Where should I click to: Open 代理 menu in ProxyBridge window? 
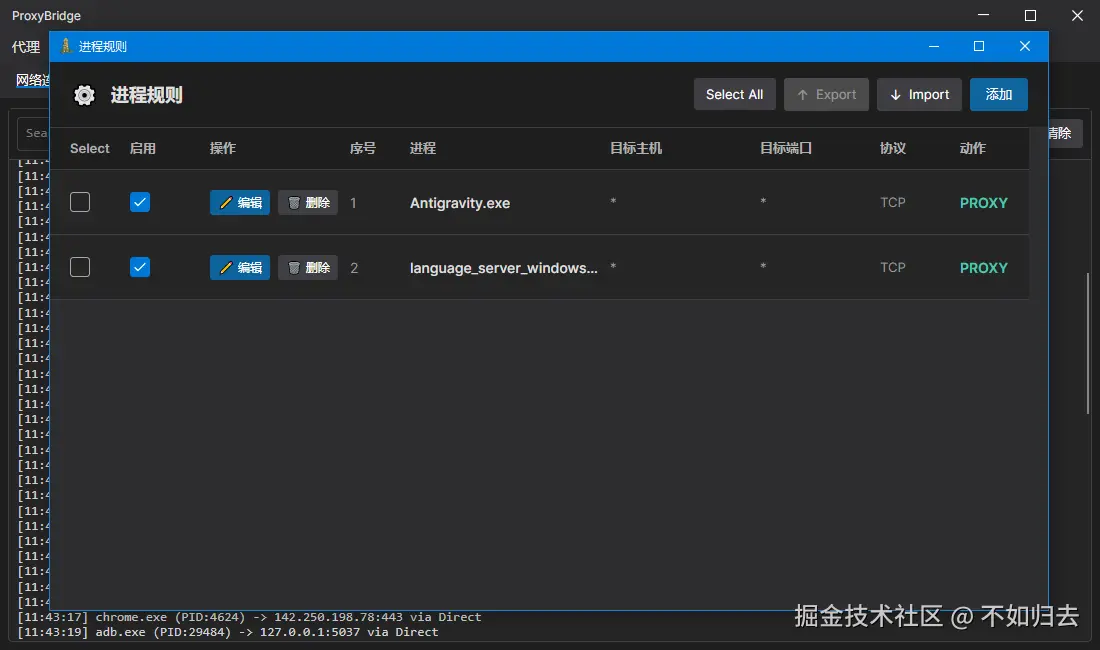point(26,47)
